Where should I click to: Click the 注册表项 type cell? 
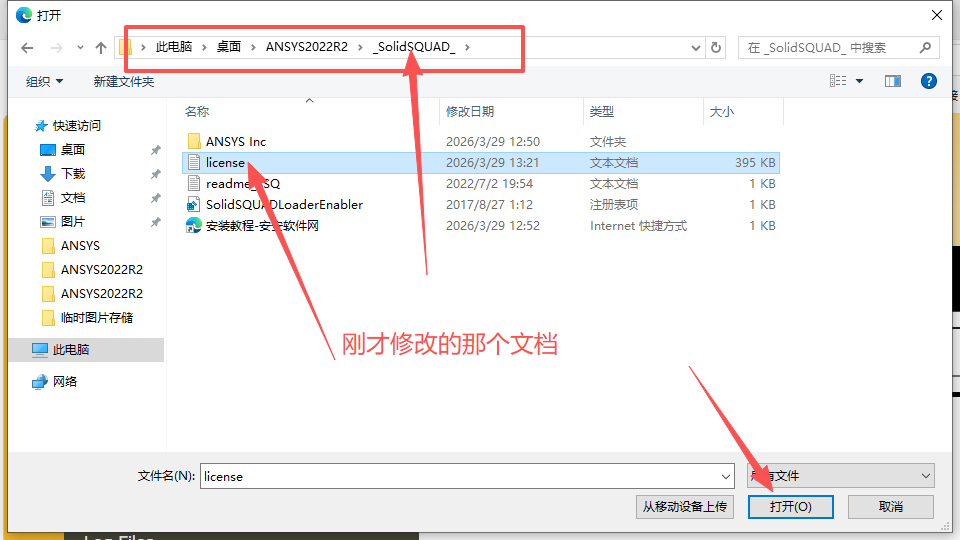(x=613, y=204)
